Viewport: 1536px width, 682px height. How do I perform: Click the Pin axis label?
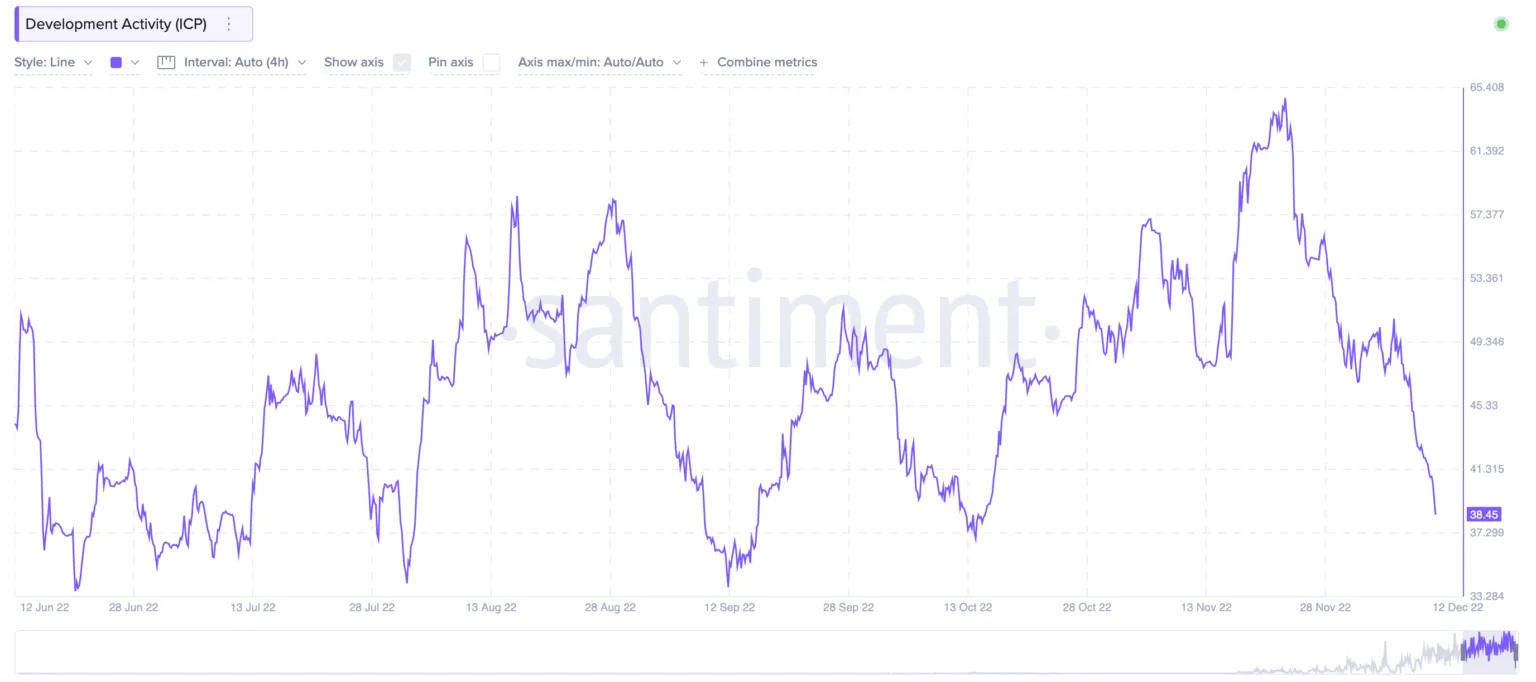point(451,62)
